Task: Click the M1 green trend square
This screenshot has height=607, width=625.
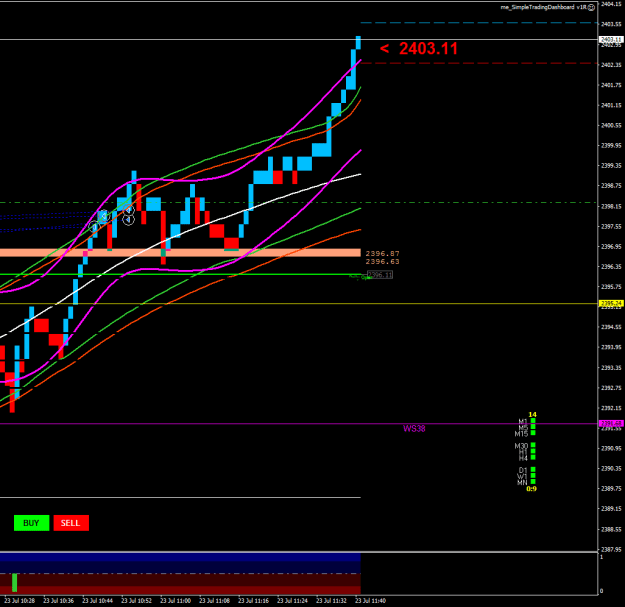Action: coord(533,421)
